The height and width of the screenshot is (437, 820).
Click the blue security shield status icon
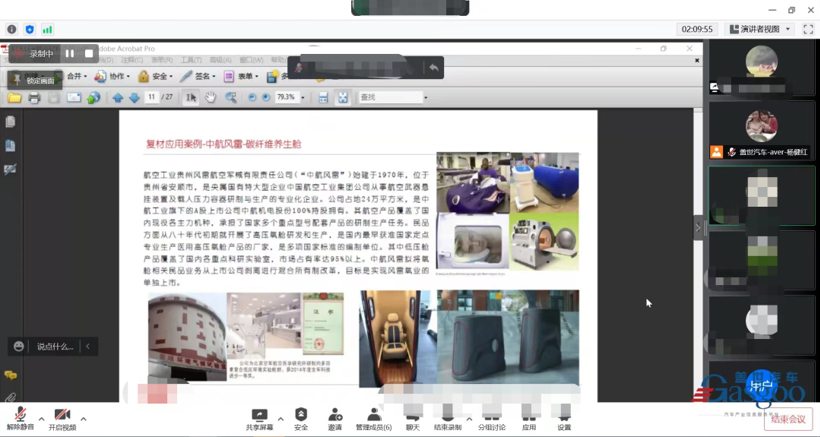[x=30, y=29]
